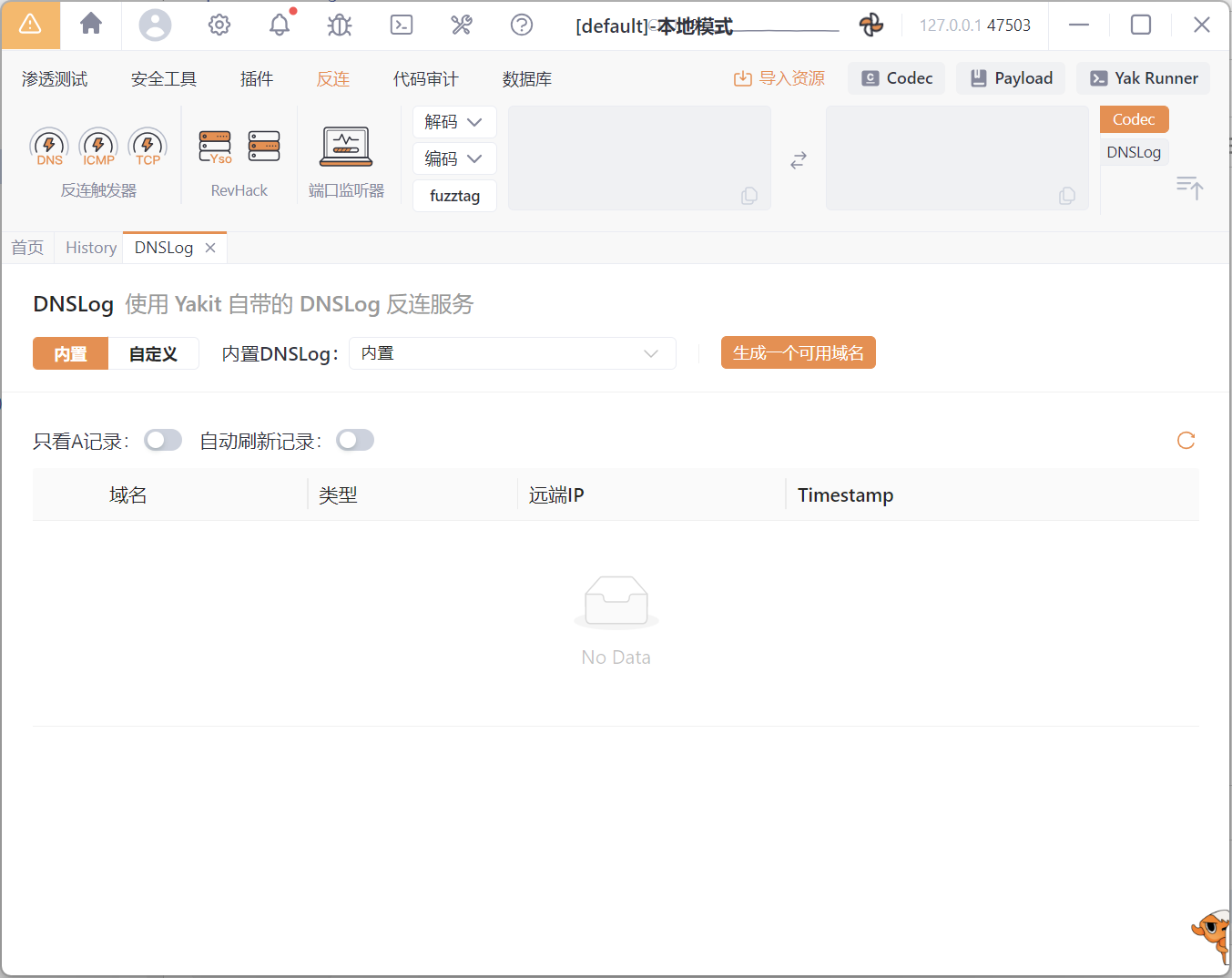Expand the 解码 dropdown
Screen dimensions: 1232x978
(x=454, y=122)
